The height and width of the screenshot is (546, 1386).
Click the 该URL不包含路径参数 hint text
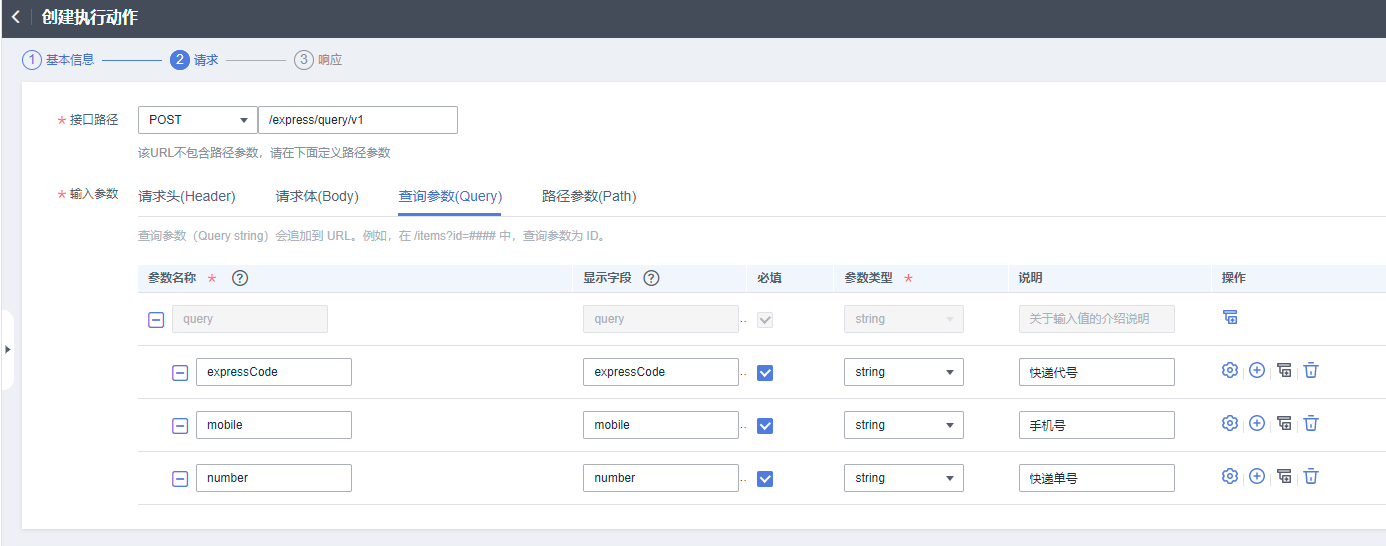click(264, 153)
